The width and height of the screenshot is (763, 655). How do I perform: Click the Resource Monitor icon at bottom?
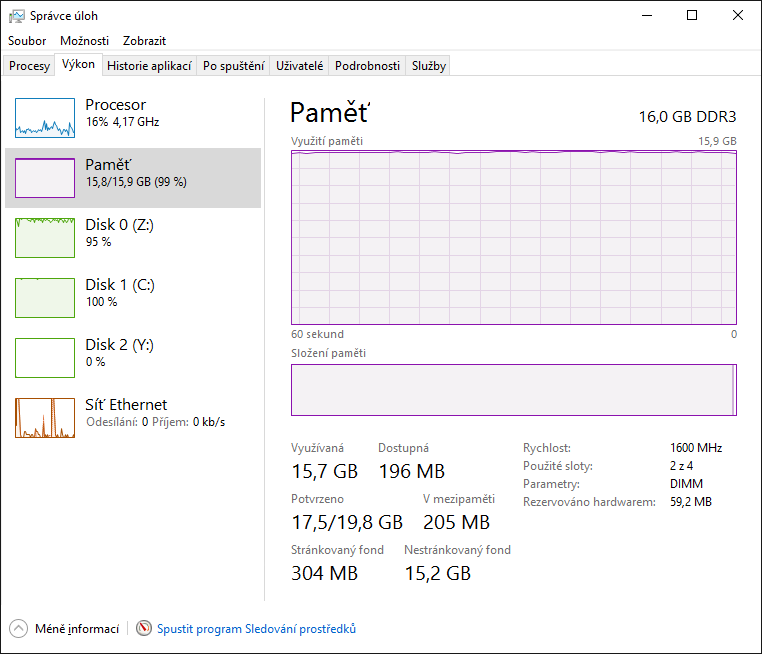click(x=144, y=629)
